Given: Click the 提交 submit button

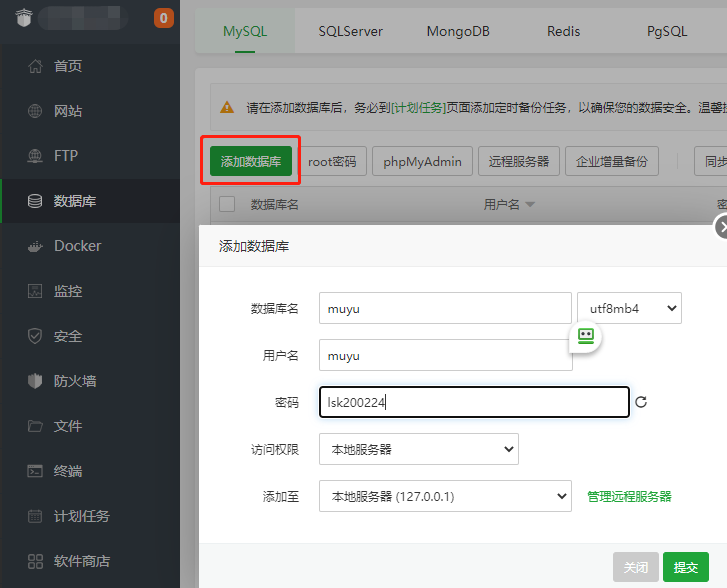Looking at the screenshot, I should pyautogui.click(x=686, y=567).
